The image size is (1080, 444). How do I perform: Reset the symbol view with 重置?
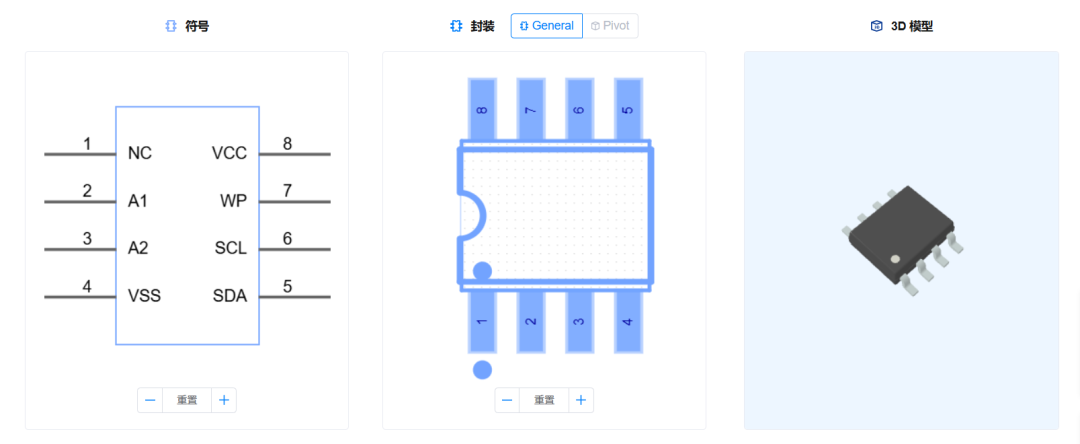tap(187, 400)
